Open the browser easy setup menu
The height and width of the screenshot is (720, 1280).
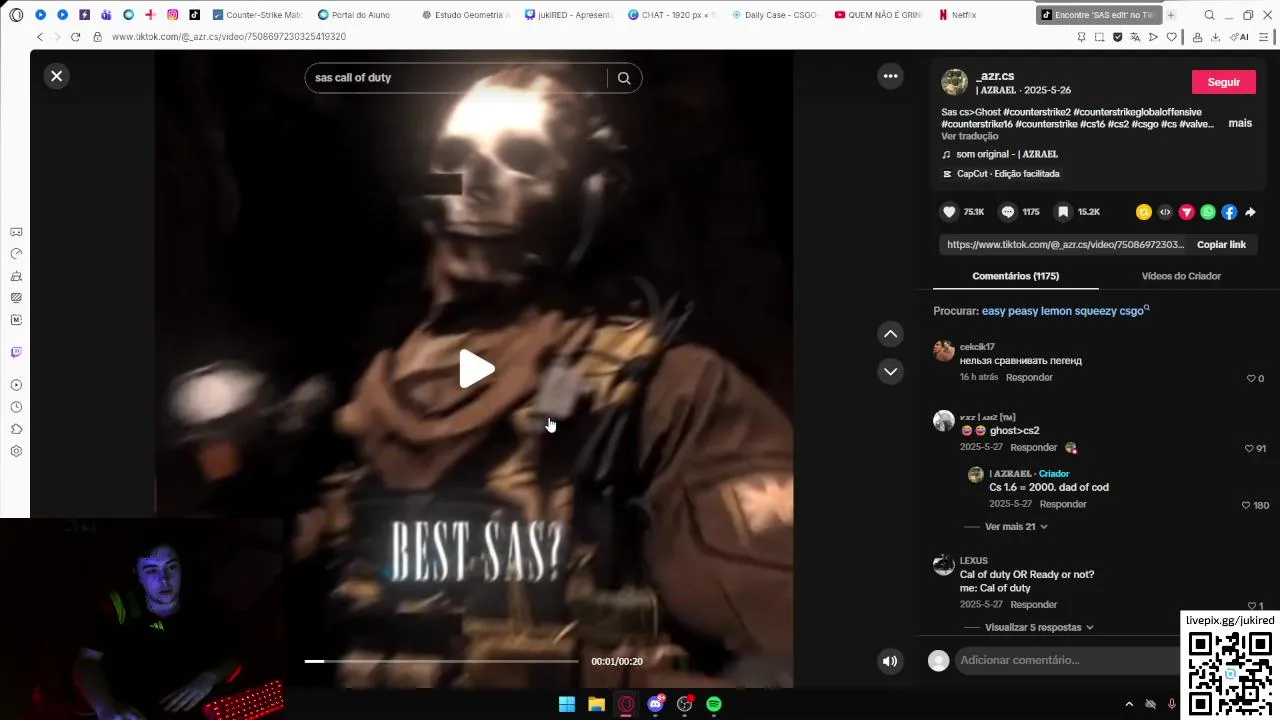(x=1263, y=37)
